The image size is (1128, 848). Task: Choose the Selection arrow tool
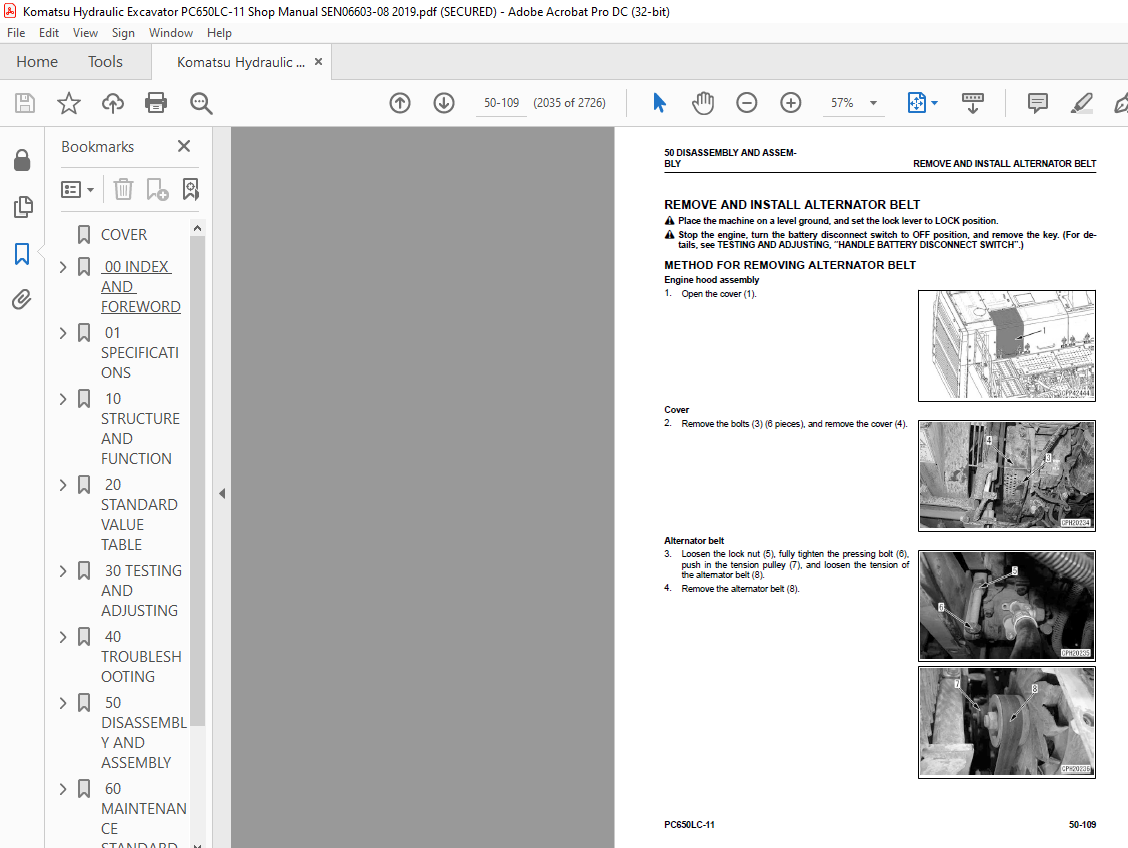point(659,103)
